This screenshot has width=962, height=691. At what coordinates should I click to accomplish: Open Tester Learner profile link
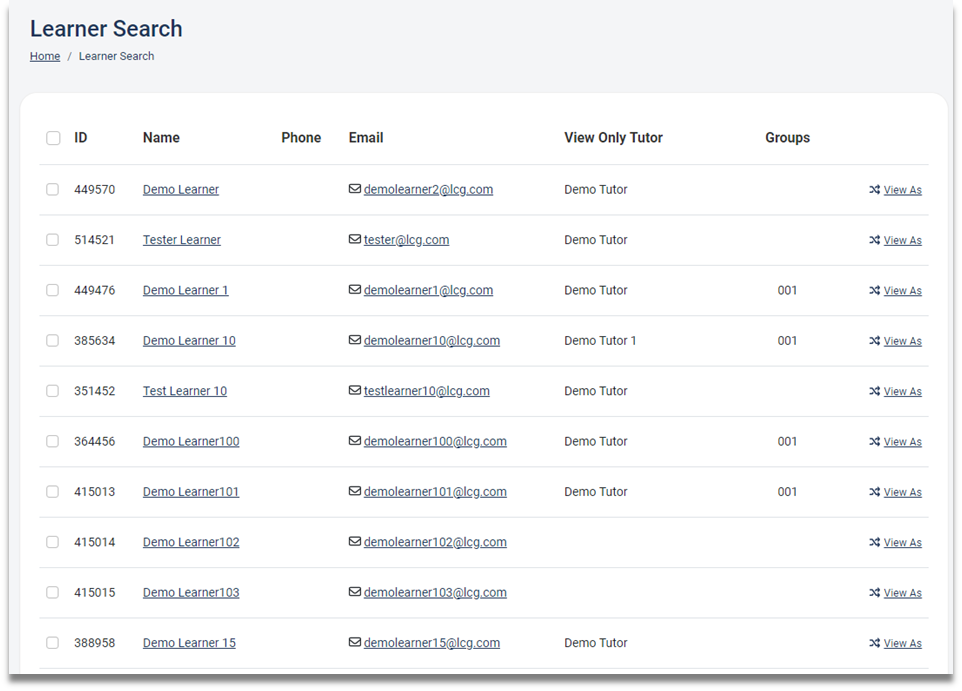tap(182, 240)
